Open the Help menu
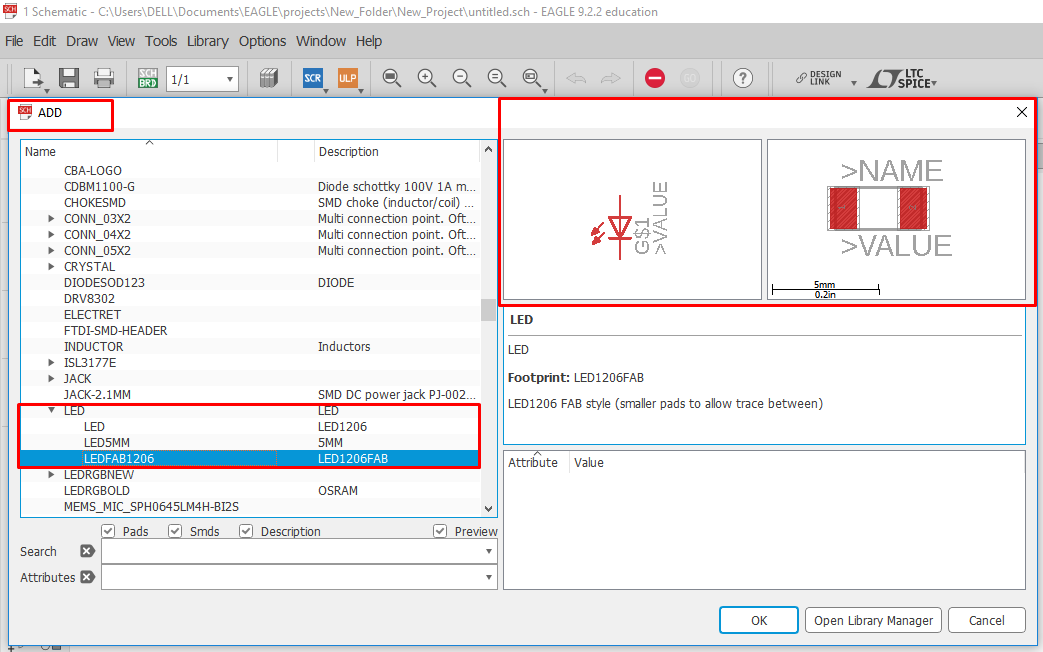Screen dimensions: 1043x652 click(369, 41)
